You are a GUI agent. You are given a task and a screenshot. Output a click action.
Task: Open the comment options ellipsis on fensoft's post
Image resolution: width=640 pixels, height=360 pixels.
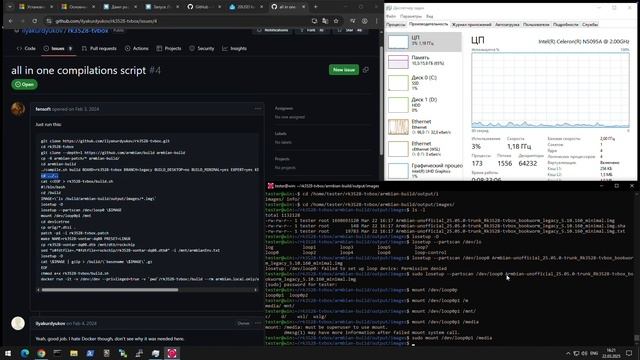pyautogui.click(x=258, y=109)
